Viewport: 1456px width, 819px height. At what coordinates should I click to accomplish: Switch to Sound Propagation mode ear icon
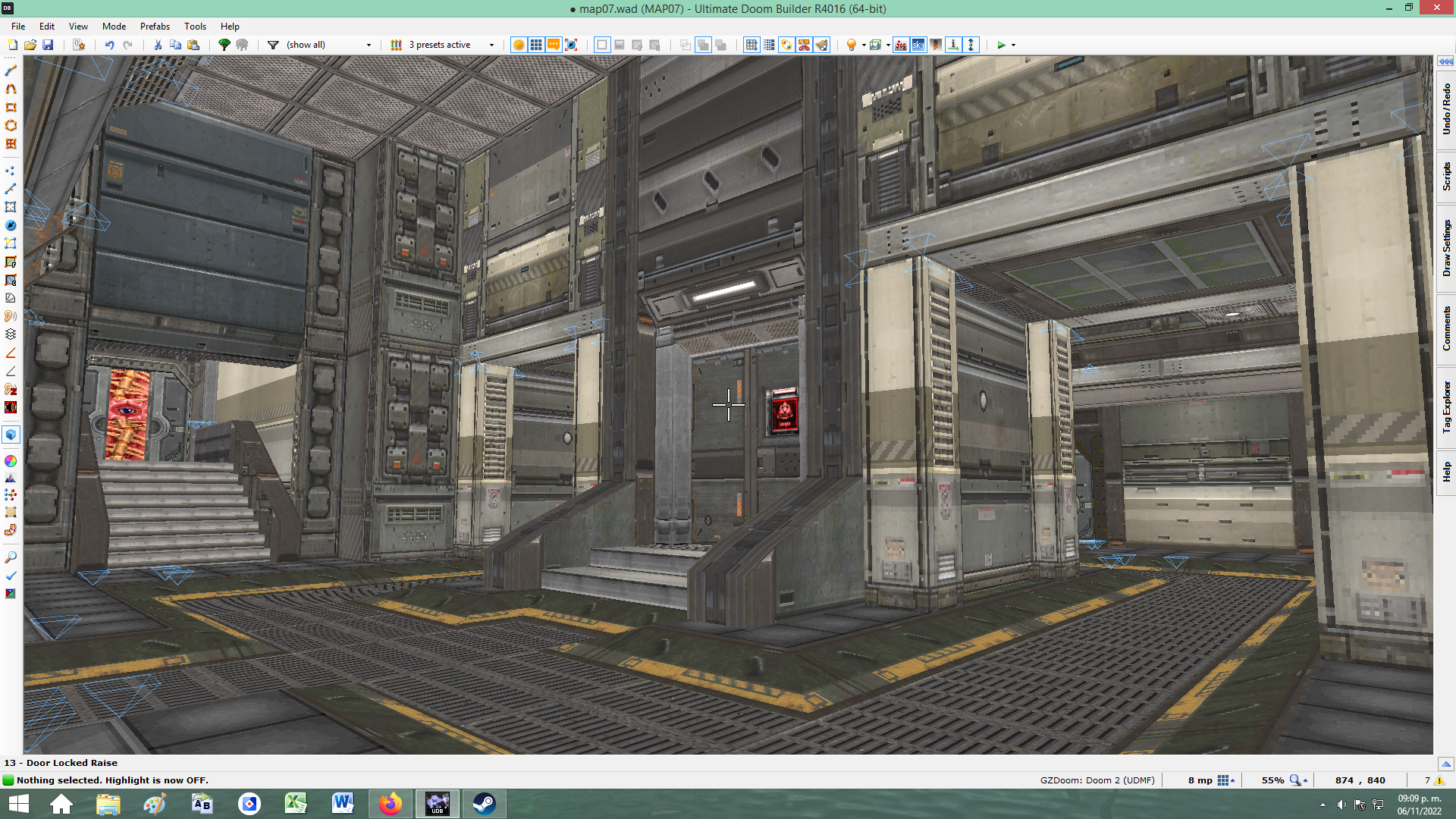(x=11, y=316)
